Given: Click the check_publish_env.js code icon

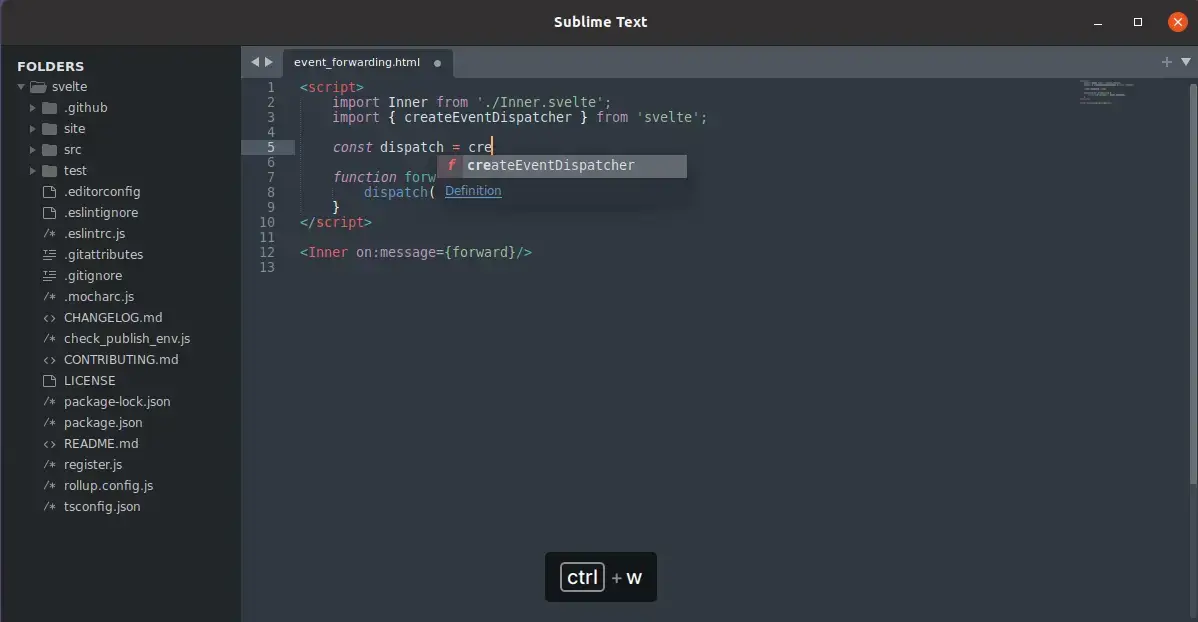Looking at the screenshot, I should click(x=50, y=339).
